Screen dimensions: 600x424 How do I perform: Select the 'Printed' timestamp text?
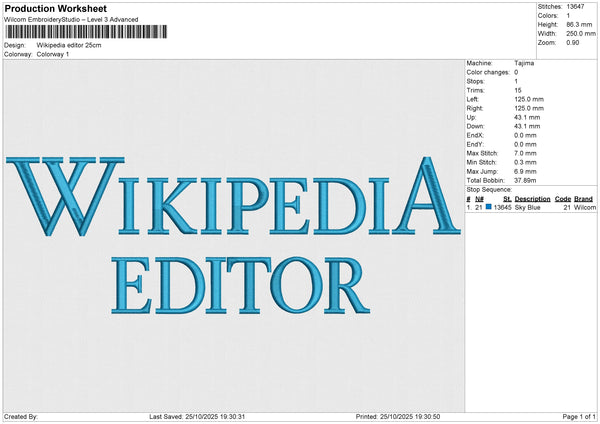398,417
